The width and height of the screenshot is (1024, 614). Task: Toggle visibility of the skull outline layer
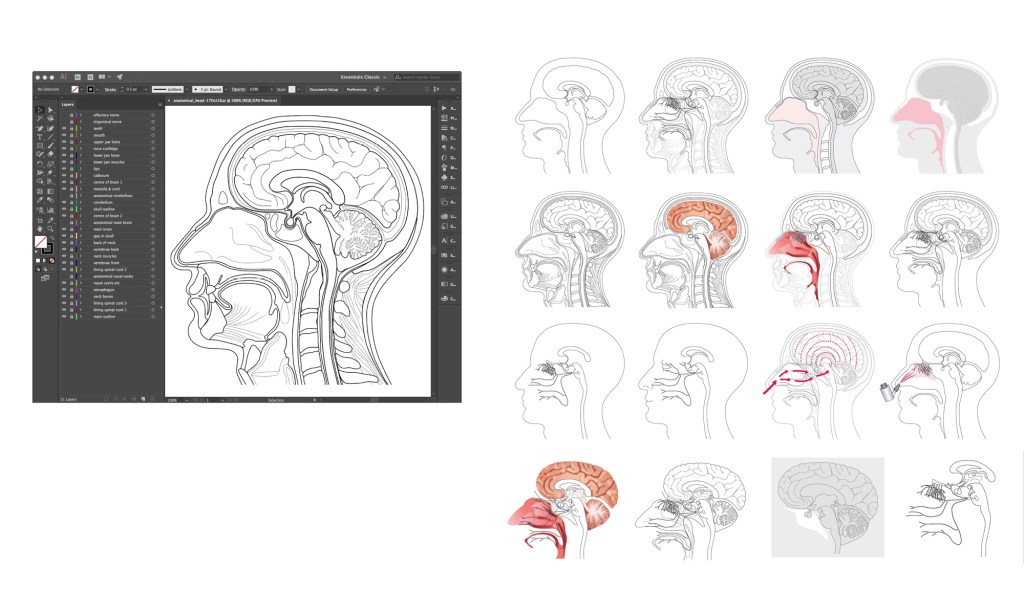pos(63,207)
